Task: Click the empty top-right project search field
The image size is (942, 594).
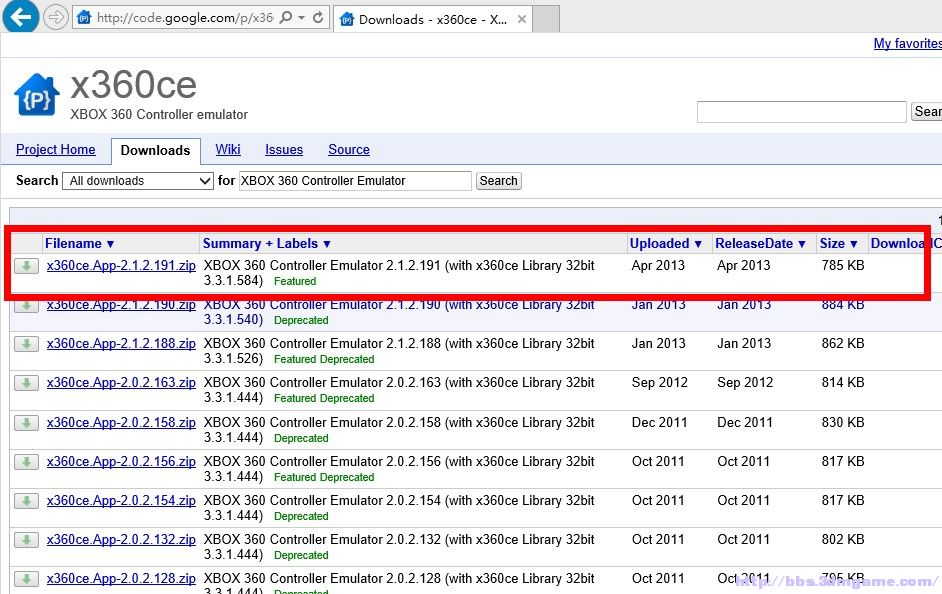Action: click(801, 112)
